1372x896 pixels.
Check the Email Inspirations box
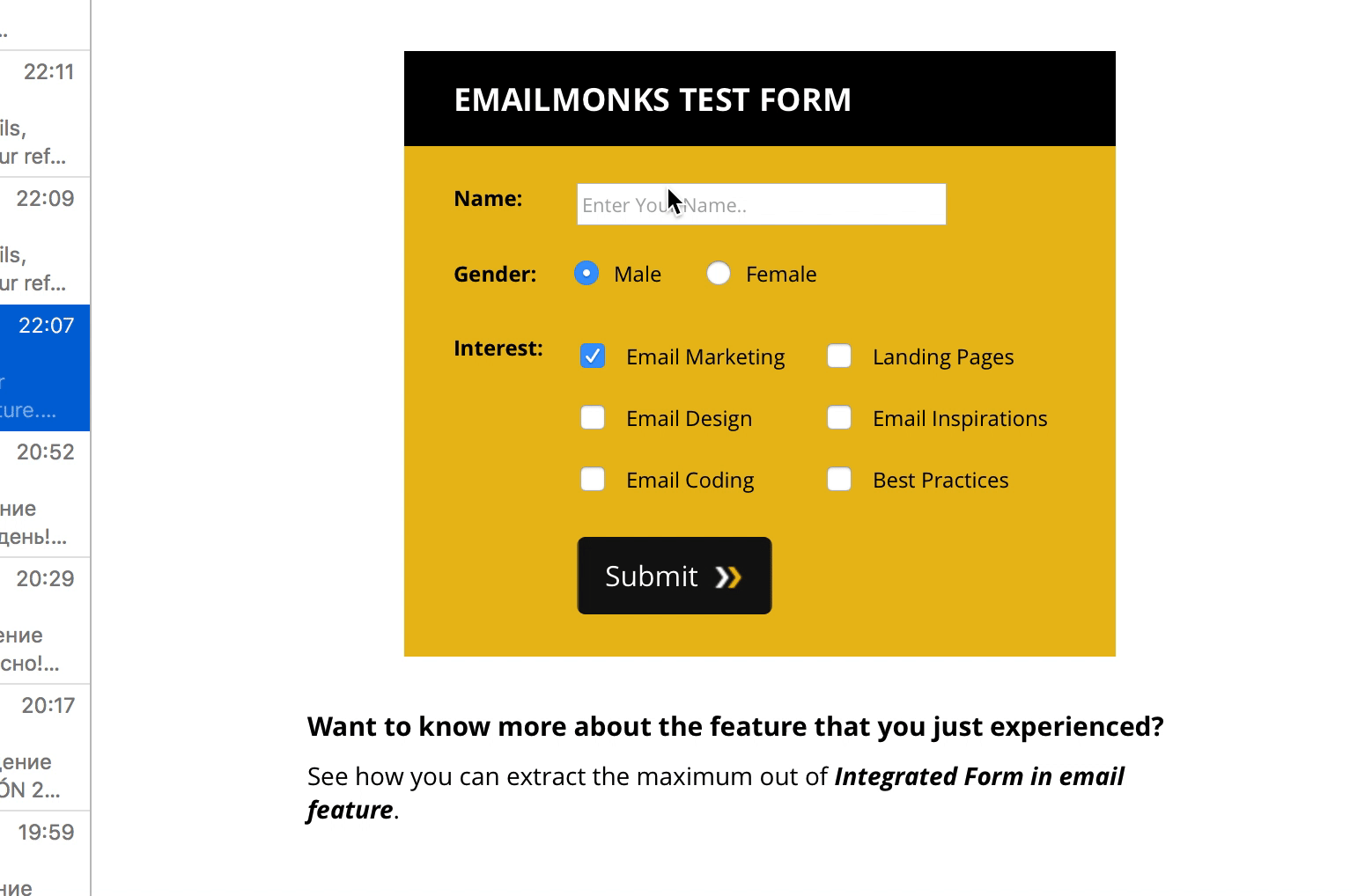(839, 418)
